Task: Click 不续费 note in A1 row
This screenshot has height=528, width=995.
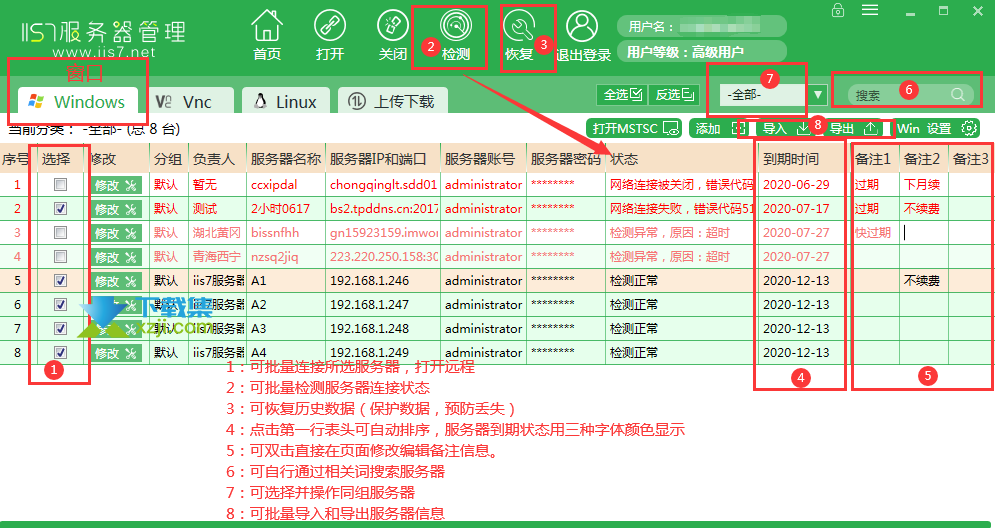Action: (922, 281)
